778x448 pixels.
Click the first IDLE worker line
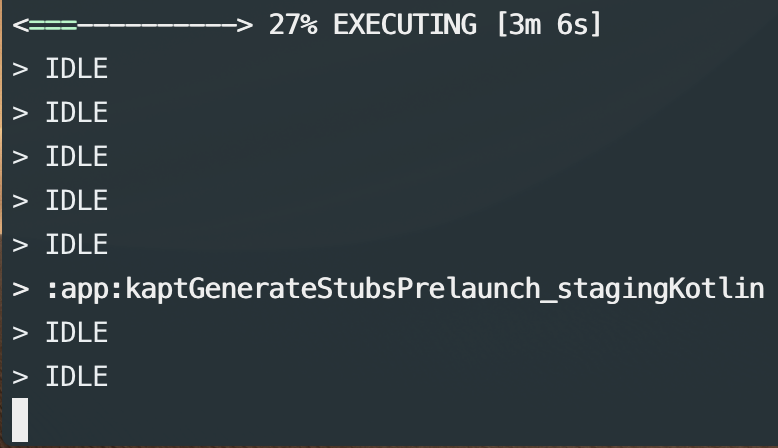(x=76, y=69)
